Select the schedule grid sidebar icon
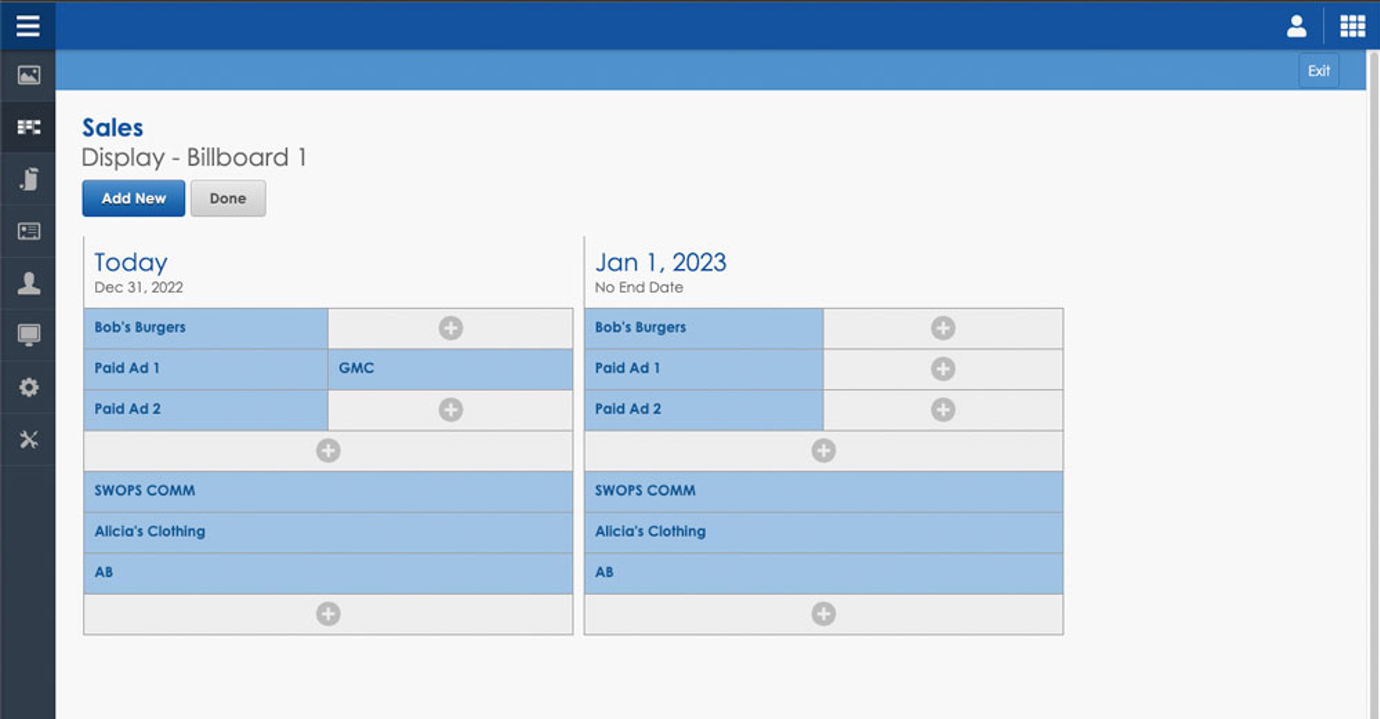1380x719 pixels. point(28,127)
